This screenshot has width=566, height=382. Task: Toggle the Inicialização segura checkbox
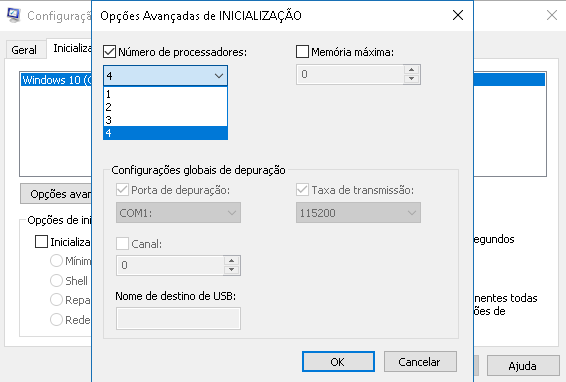point(41,242)
